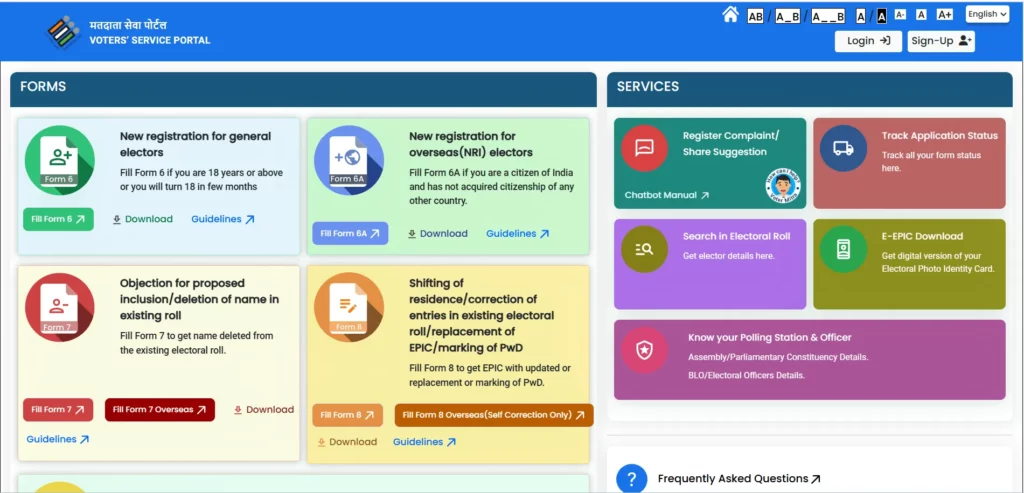
Task: Click the blue Form 6A icon
Action: (349, 160)
